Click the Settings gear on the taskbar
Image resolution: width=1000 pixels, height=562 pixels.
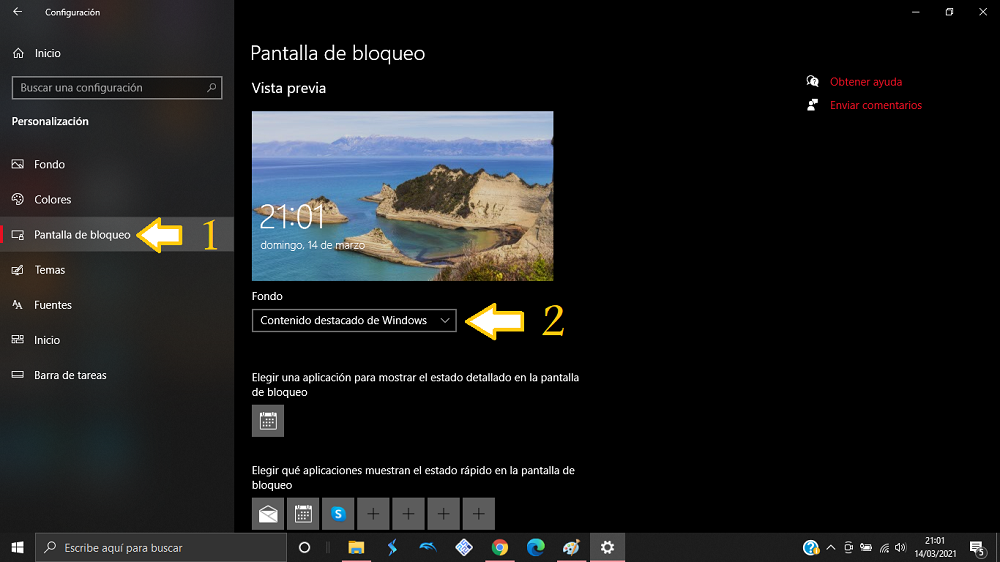pyautogui.click(x=607, y=547)
